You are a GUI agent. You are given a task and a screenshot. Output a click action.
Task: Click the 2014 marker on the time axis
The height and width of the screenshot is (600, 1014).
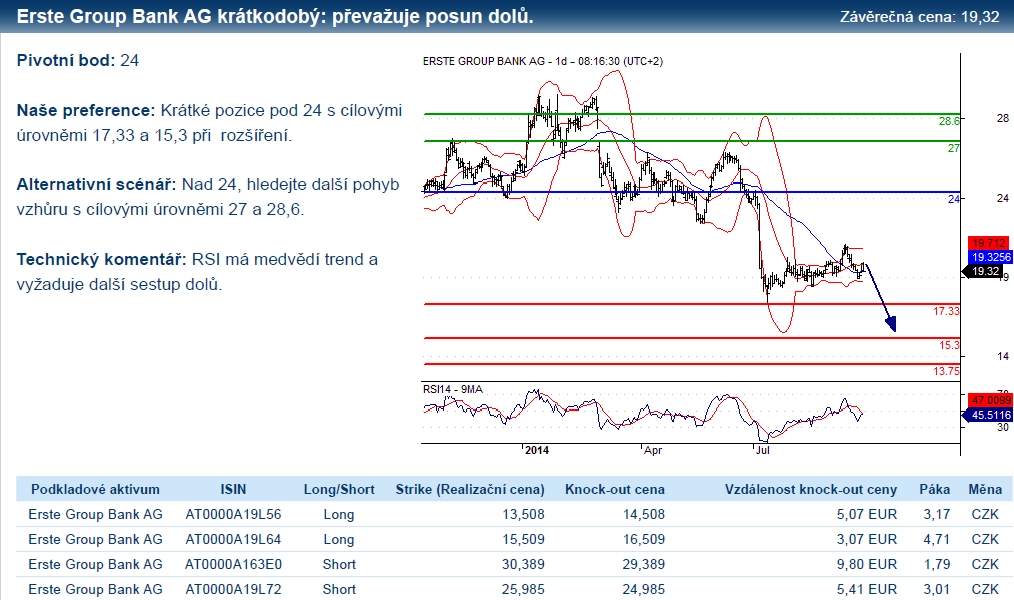tap(537, 450)
